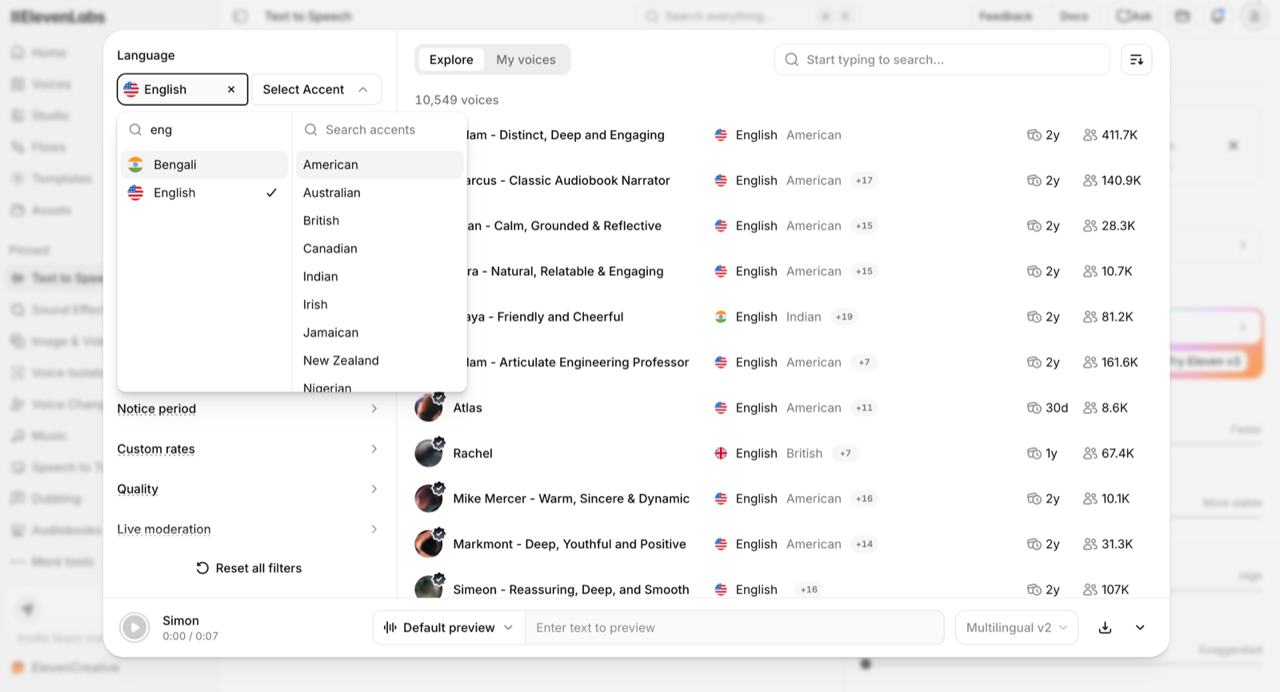Expand the Notice period filter
The width and height of the screenshot is (1280, 692).
(248, 408)
